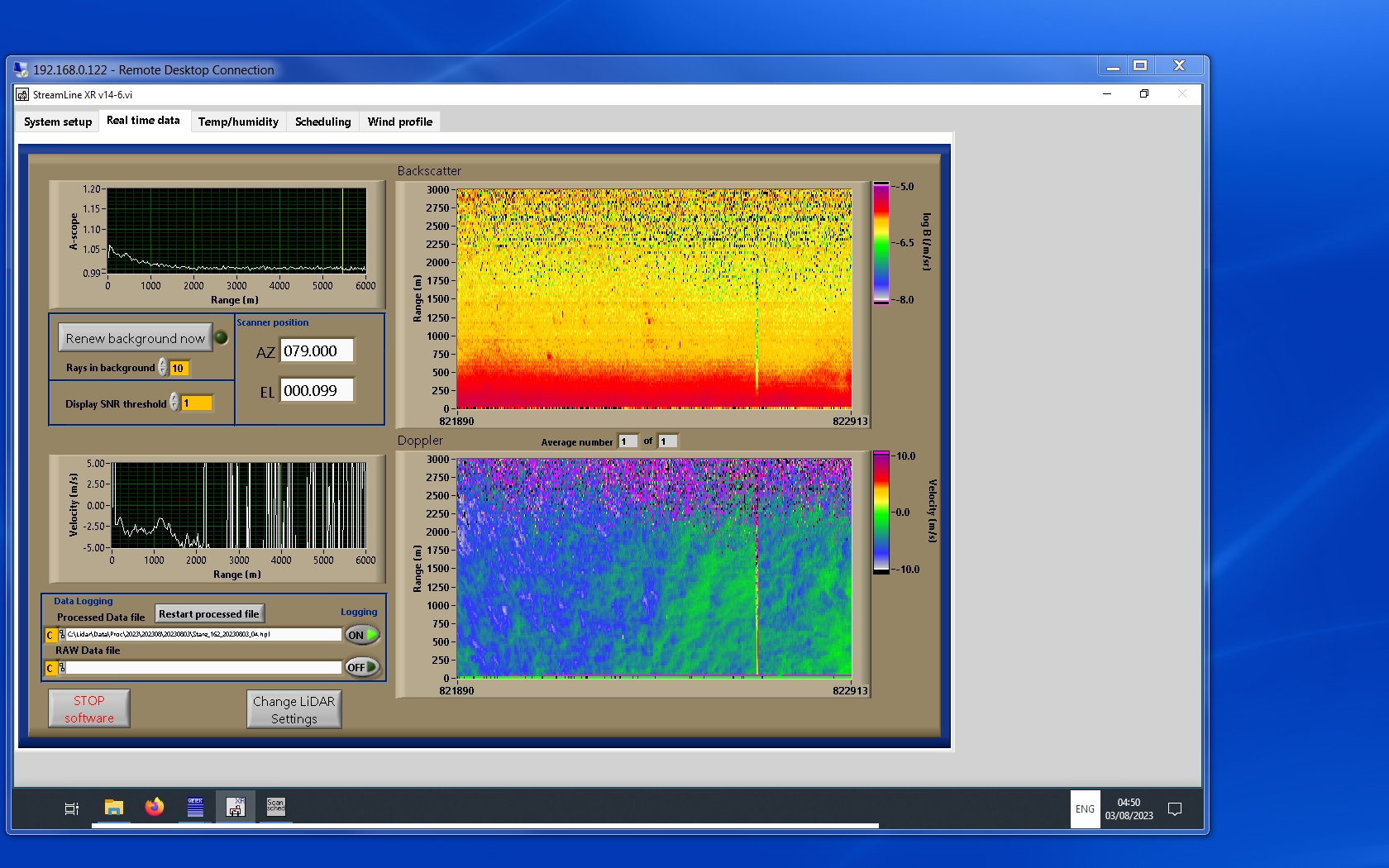Open the Scheduling tab

(x=322, y=122)
